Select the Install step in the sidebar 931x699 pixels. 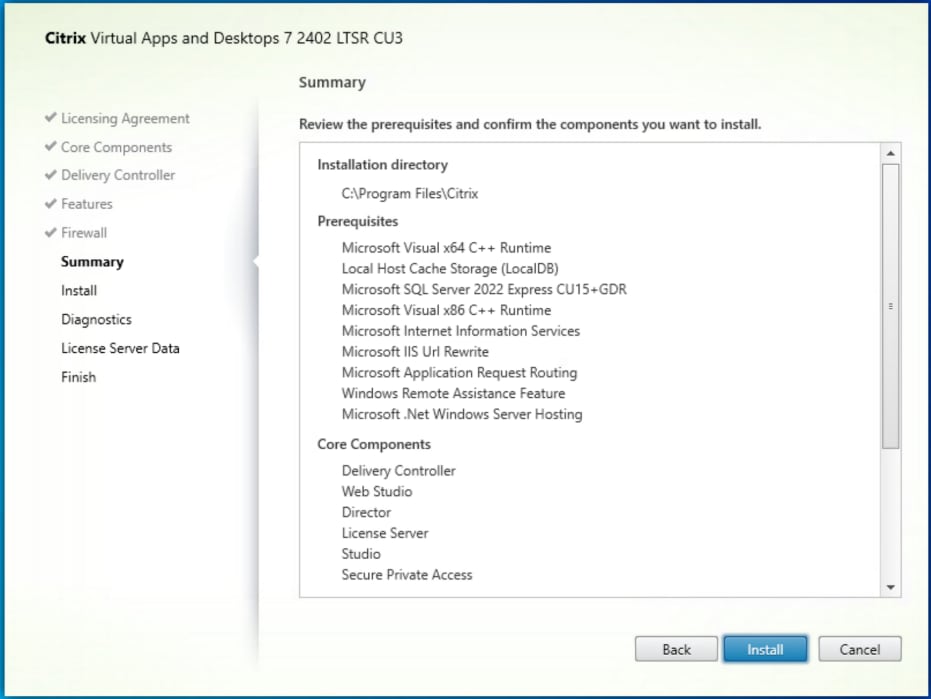79,290
